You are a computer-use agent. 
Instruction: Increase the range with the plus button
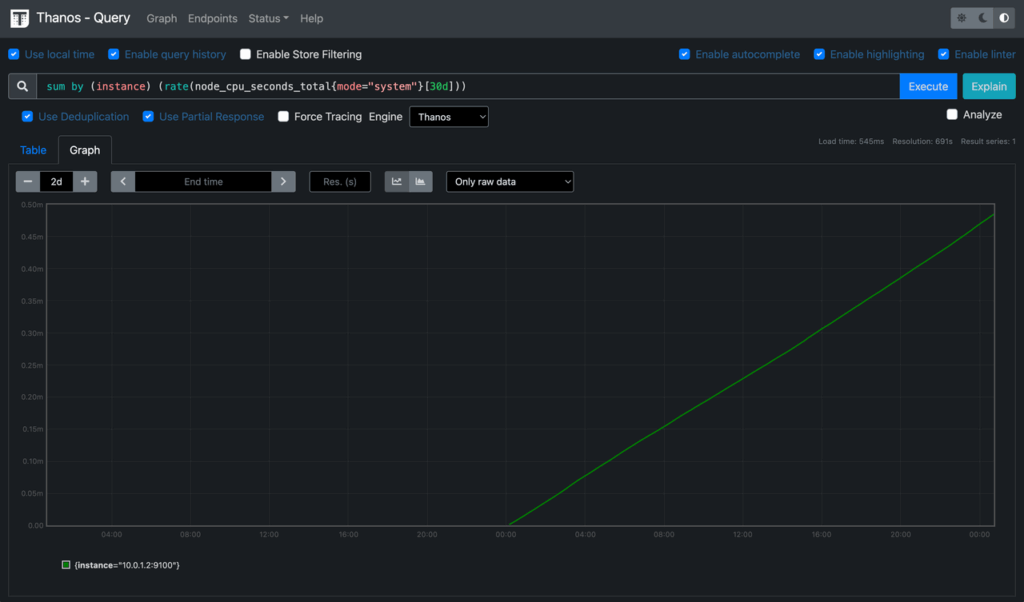(85, 182)
